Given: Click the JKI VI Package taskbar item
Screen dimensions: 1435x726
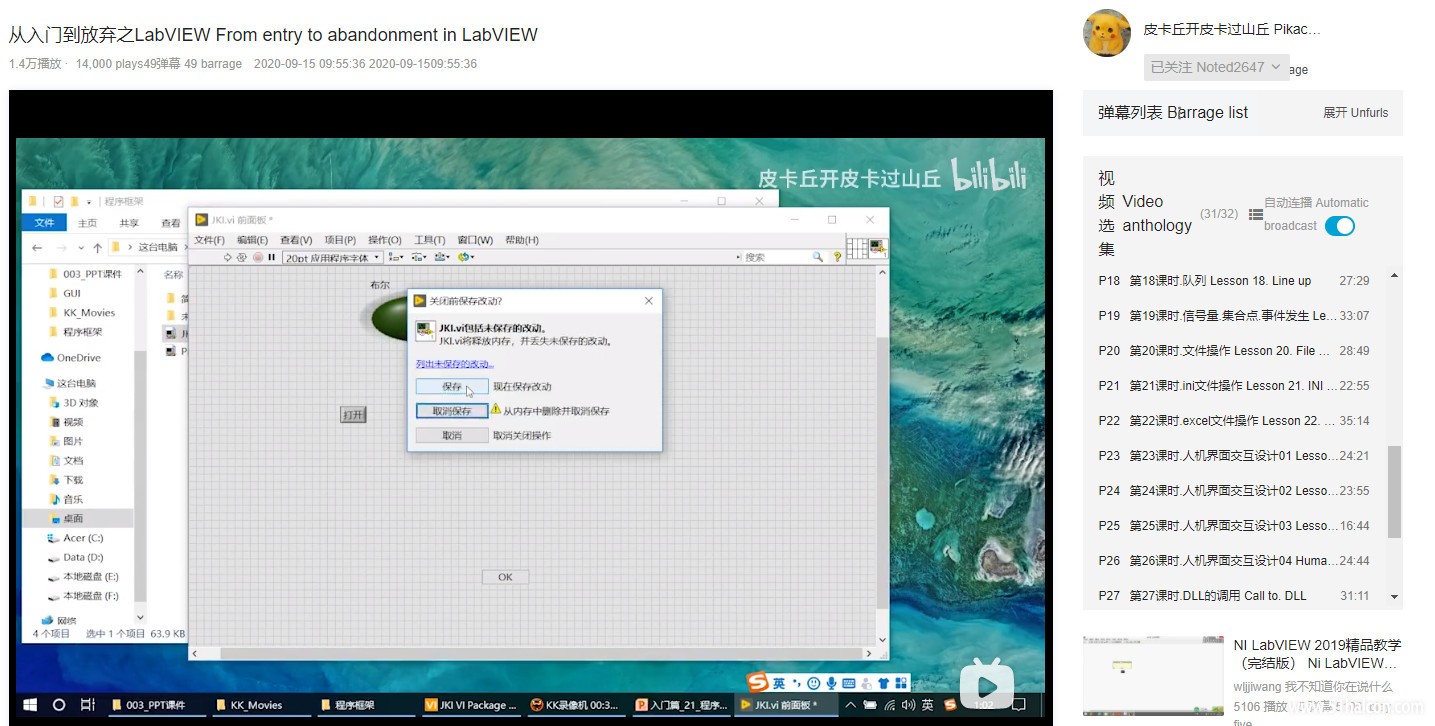Looking at the screenshot, I should pos(470,705).
